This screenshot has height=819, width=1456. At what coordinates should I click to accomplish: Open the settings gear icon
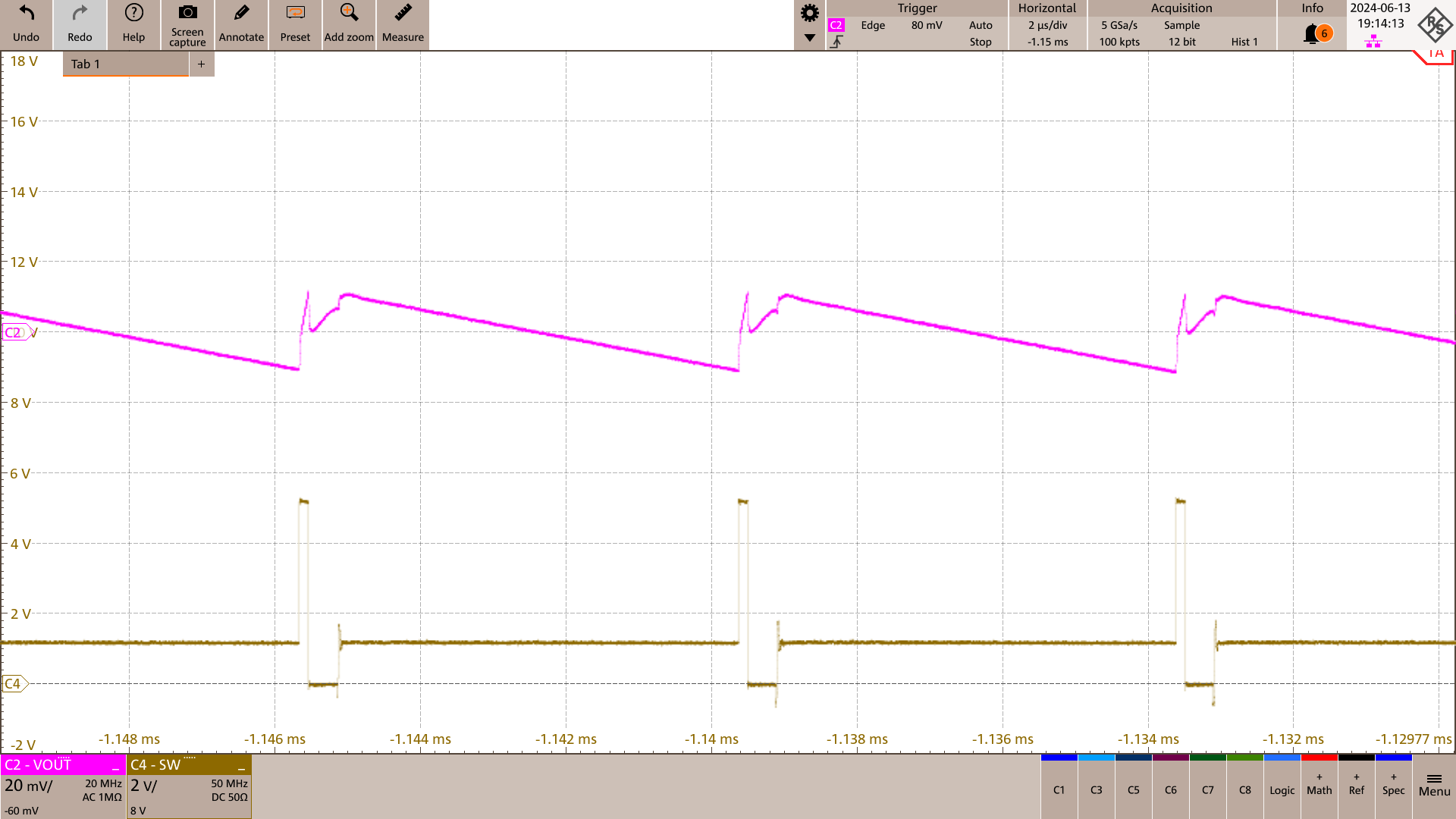(810, 13)
